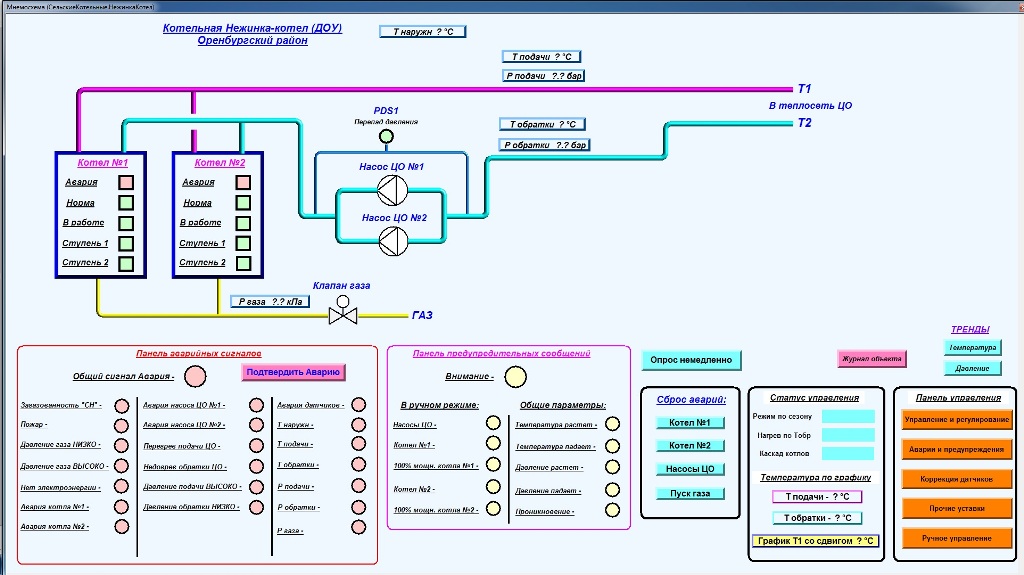Click the PDS1 pressure differential indicator
This screenshot has height=575, width=1024.
click(386, 137)
